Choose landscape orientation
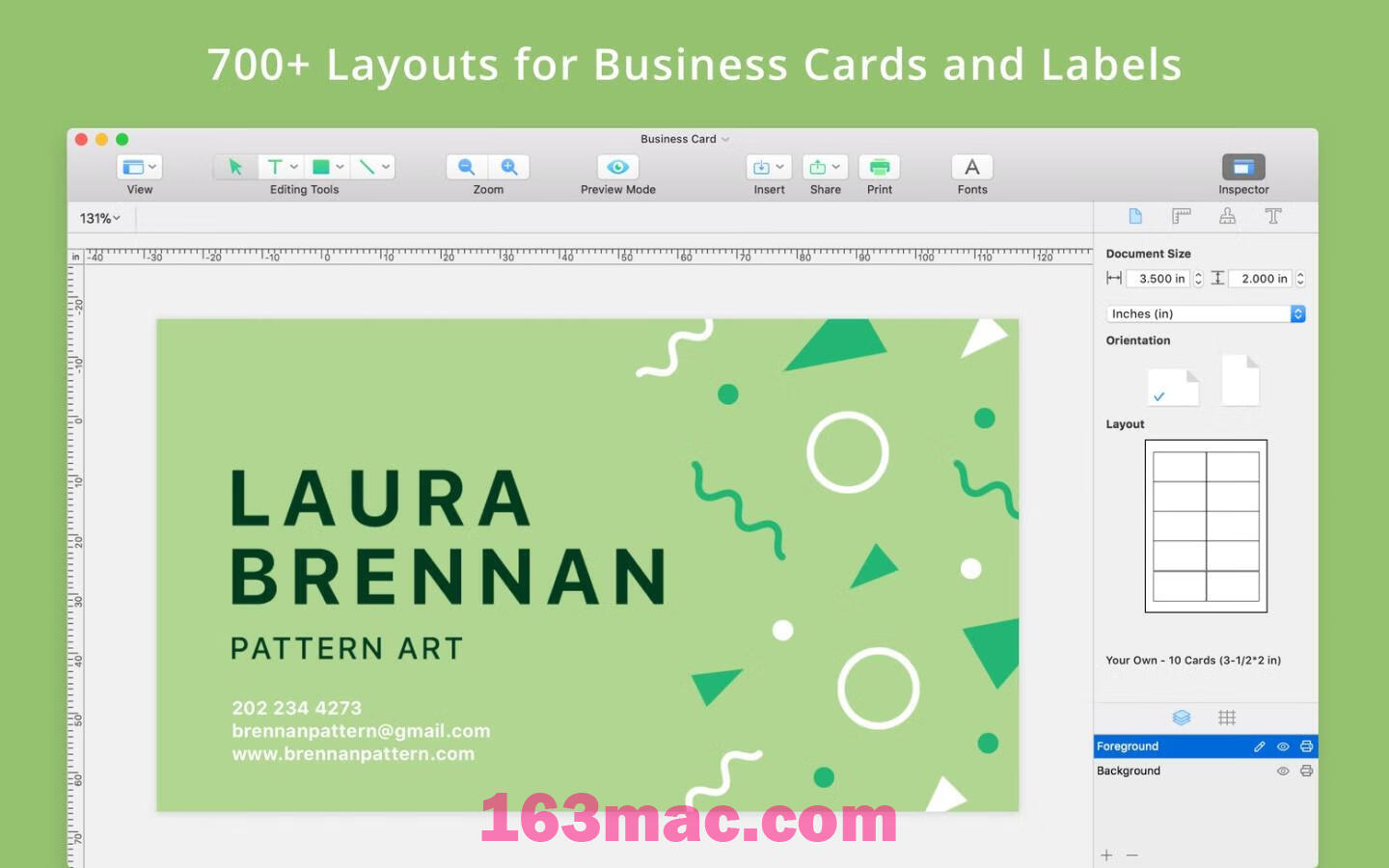Screen dimensions: 1389x868 [1173, 388]
